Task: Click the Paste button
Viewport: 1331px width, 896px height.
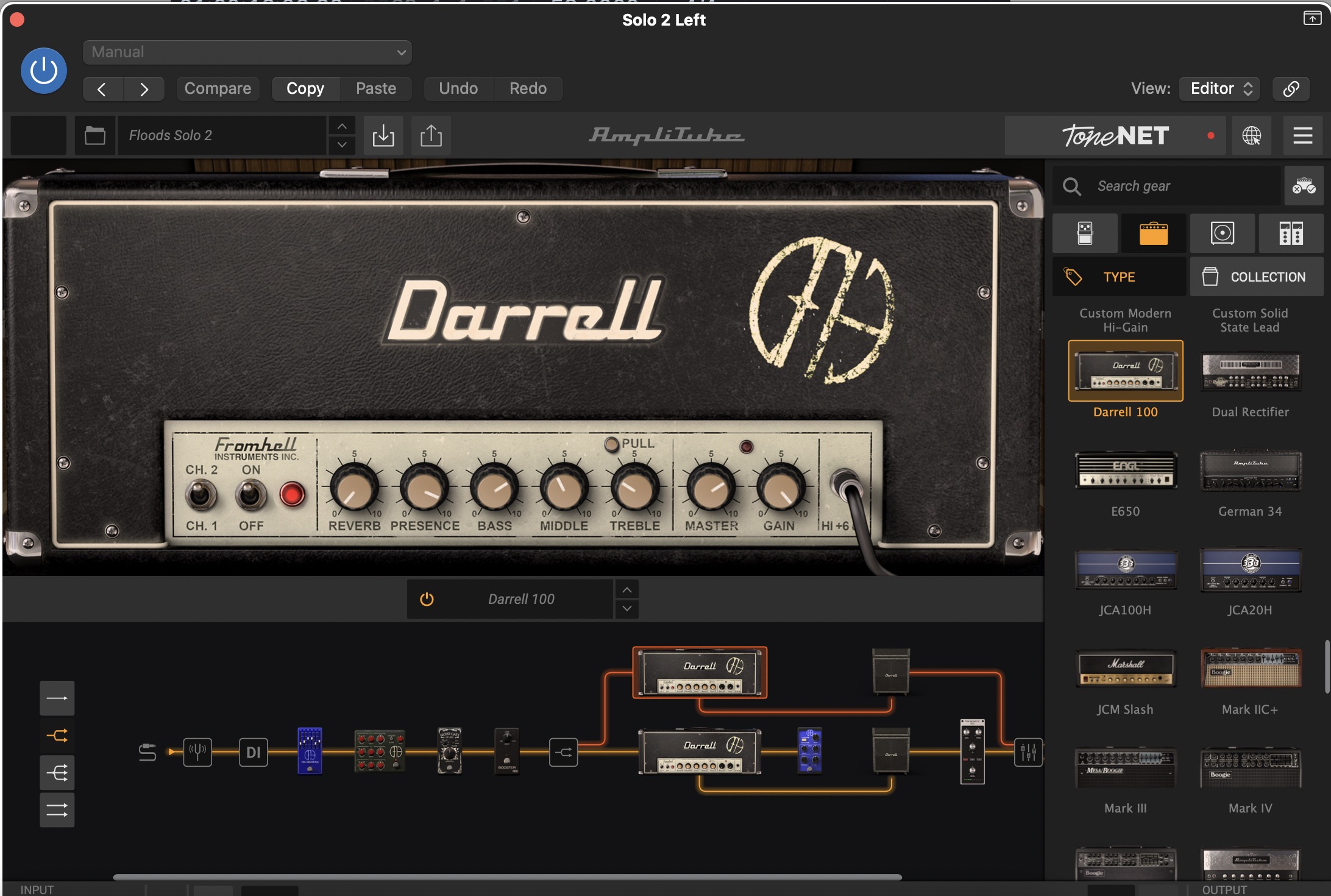Action: click(376, 89)
